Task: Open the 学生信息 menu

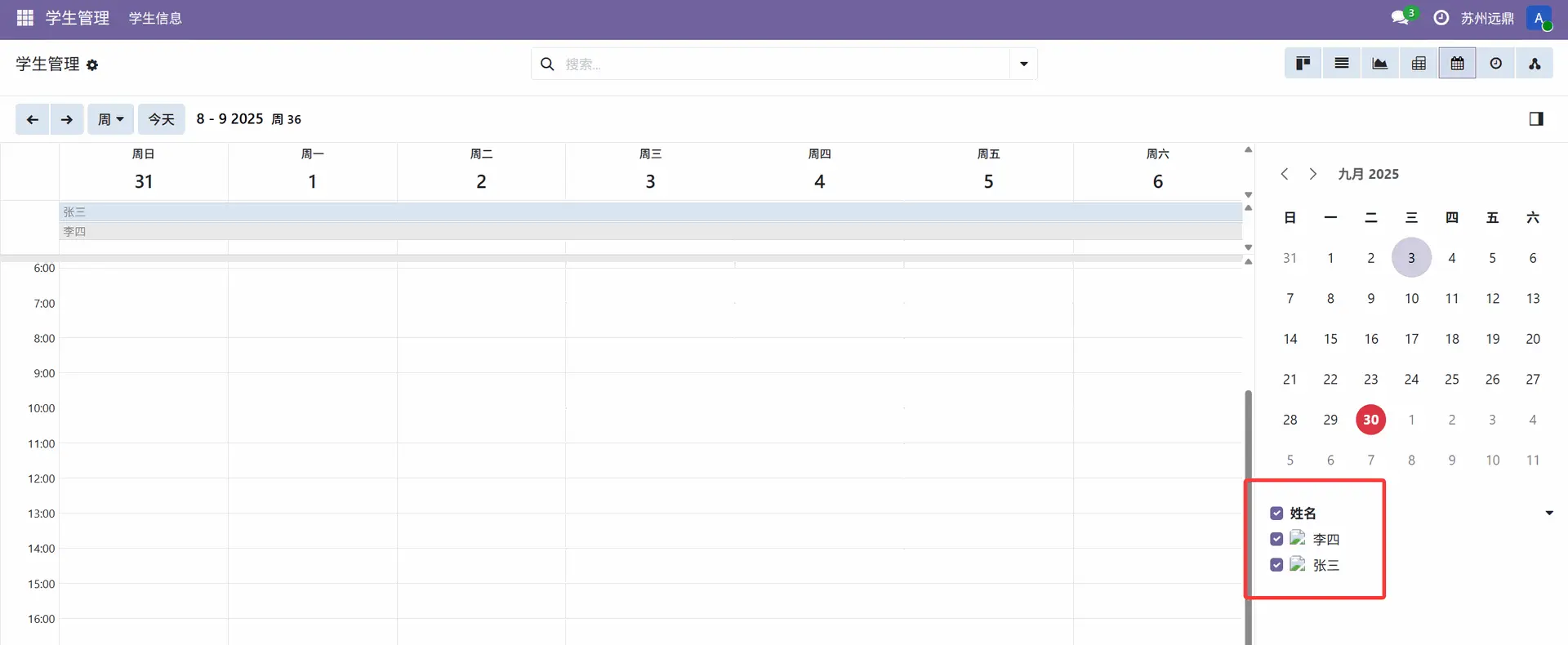Action: tap(155, 18)
